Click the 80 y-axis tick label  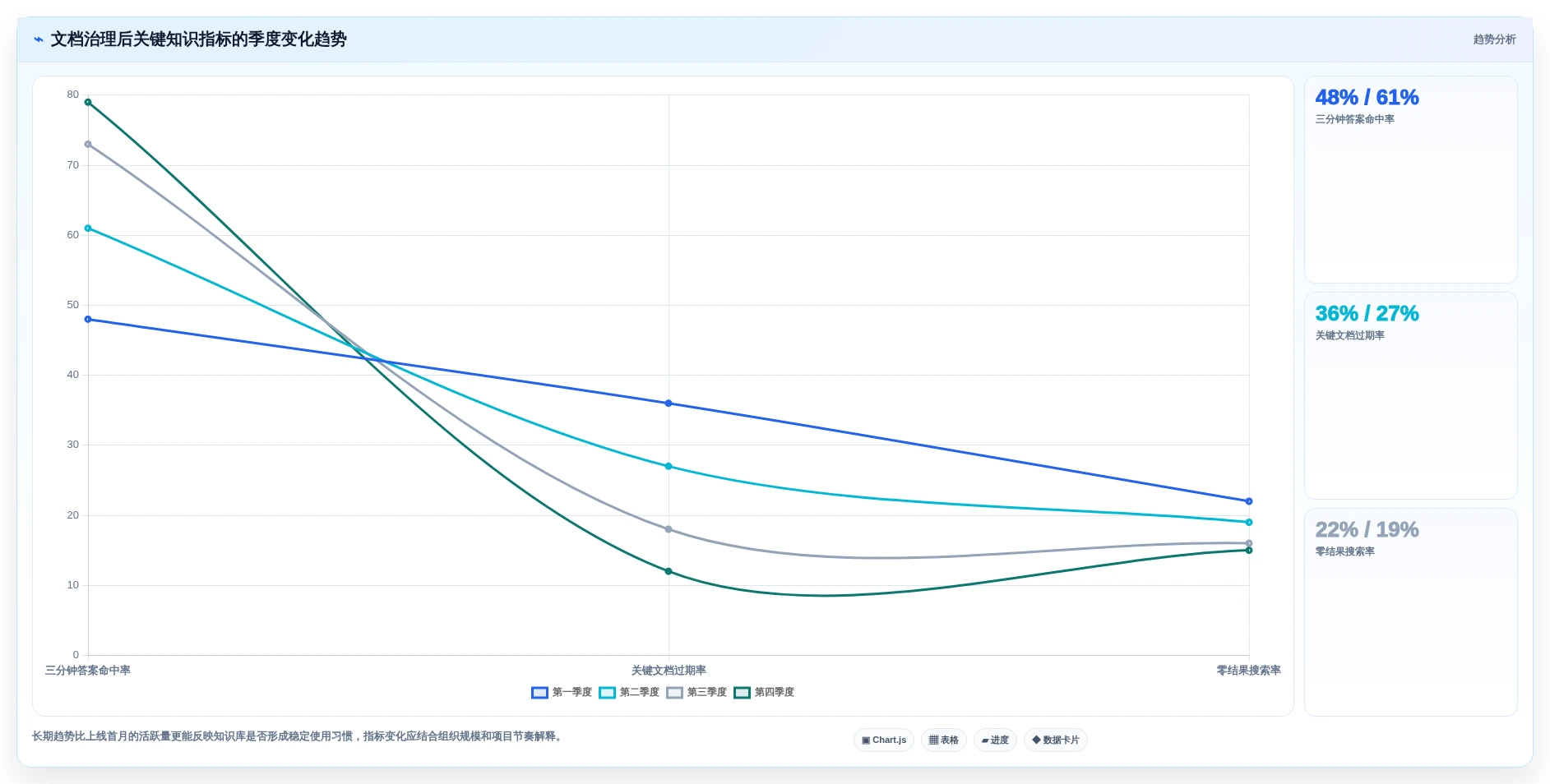point(73,95)
